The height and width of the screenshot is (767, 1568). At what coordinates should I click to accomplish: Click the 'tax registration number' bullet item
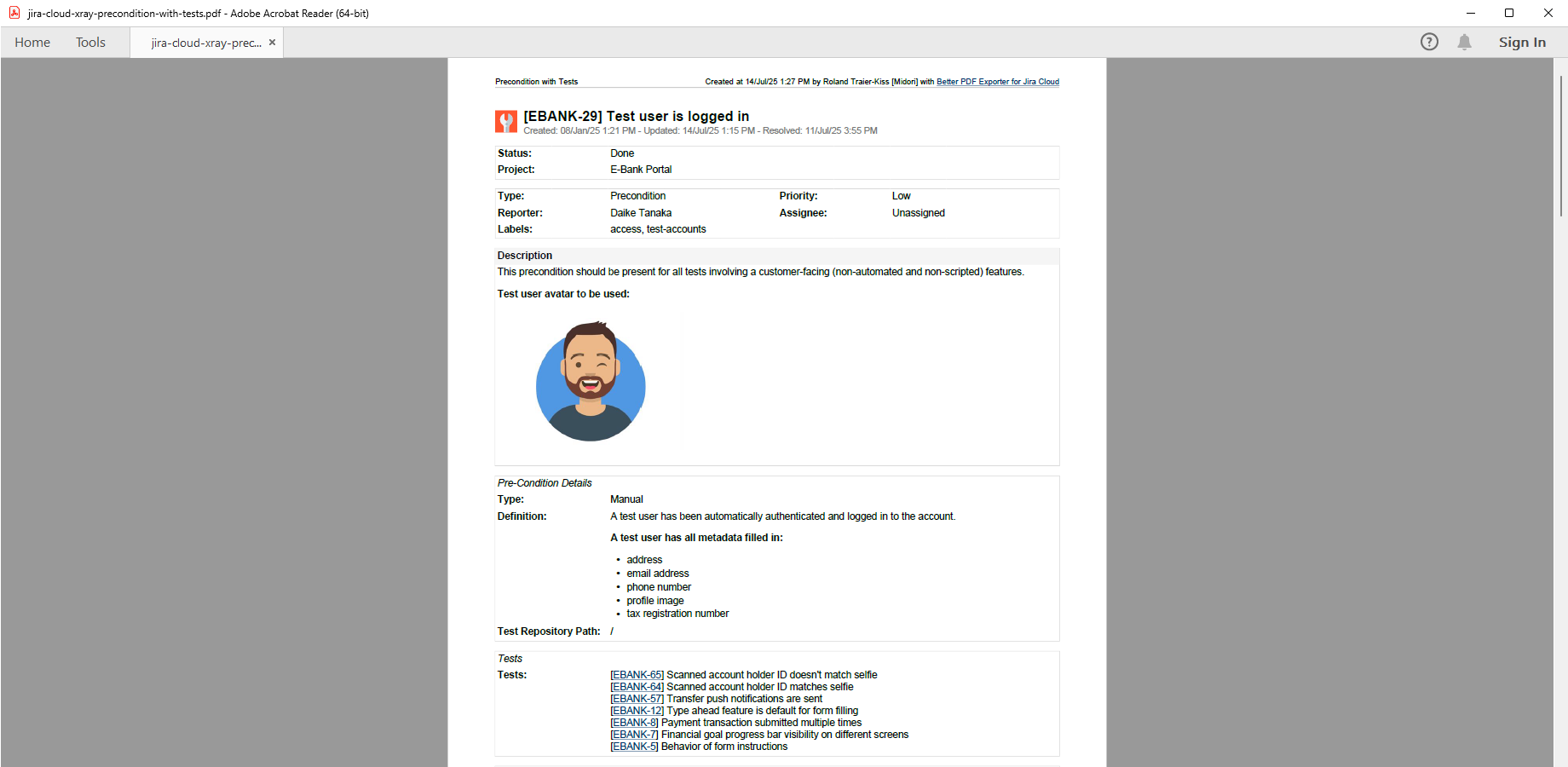(x=677, y=614)
